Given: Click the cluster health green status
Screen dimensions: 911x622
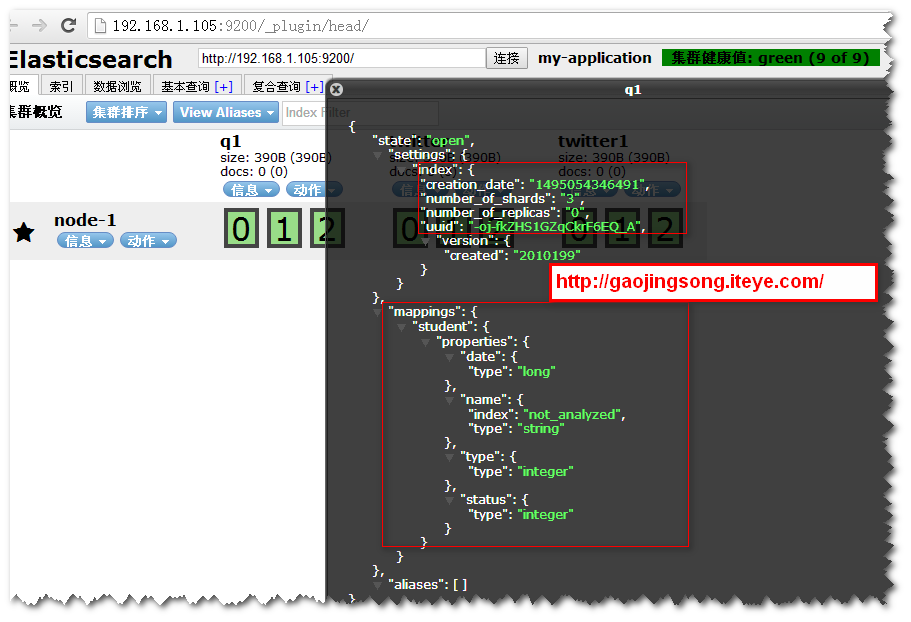Looking at the screenshot, I should (770, 57).
